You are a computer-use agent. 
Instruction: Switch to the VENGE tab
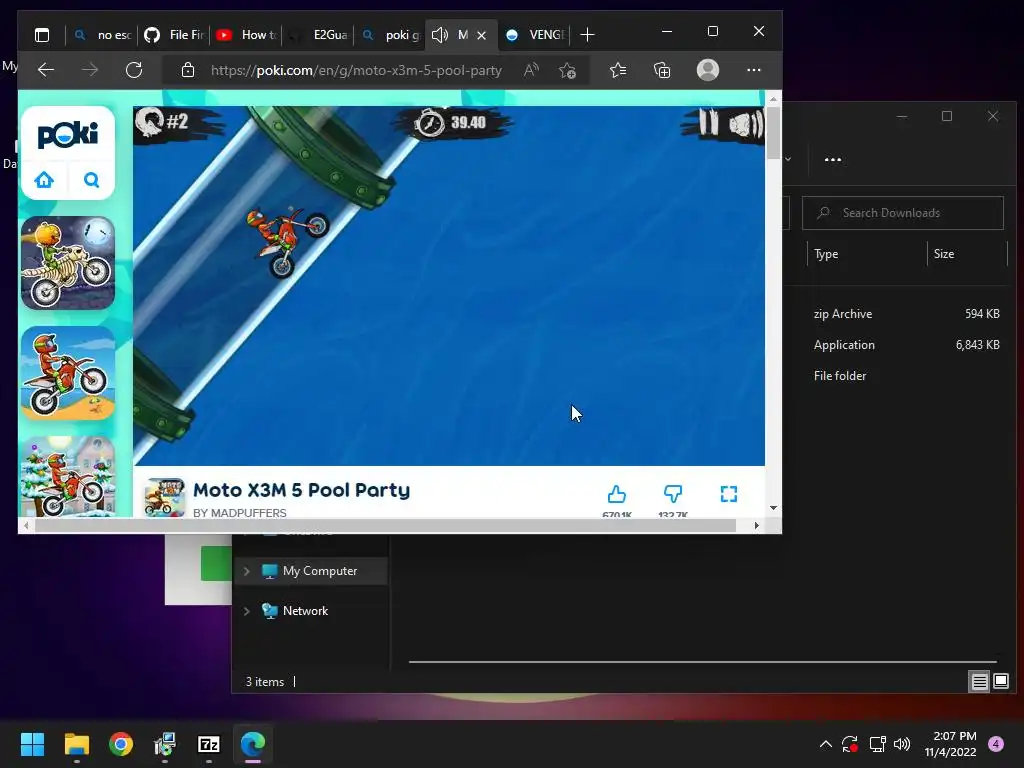point(534,35)
